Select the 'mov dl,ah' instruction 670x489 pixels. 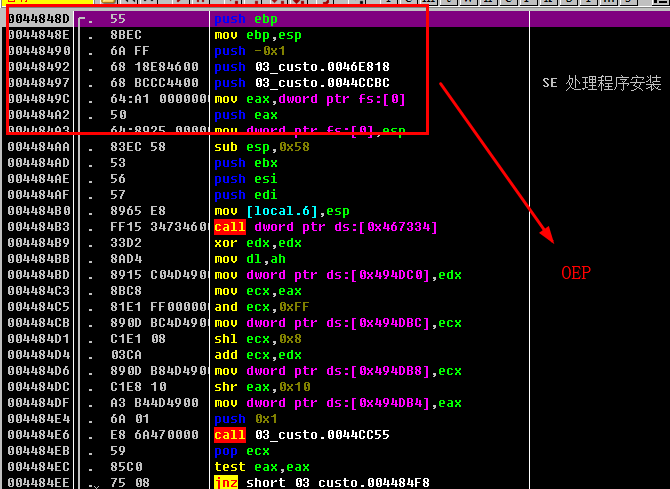point(250,259)
